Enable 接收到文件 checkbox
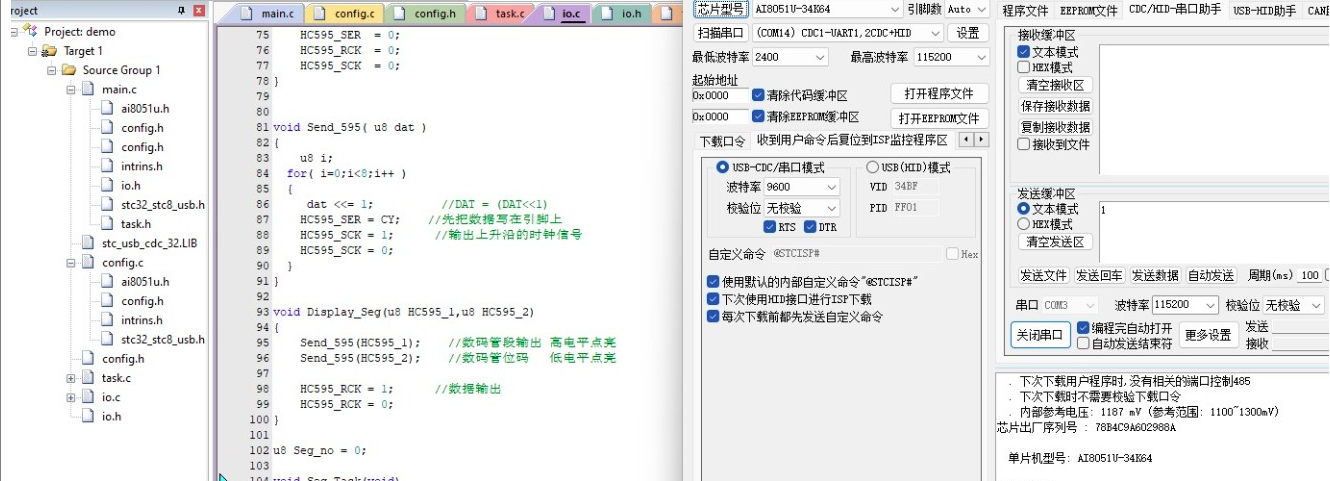Image resolution: width=1330 pixels, height=481 pixels. coord(1023,144)
